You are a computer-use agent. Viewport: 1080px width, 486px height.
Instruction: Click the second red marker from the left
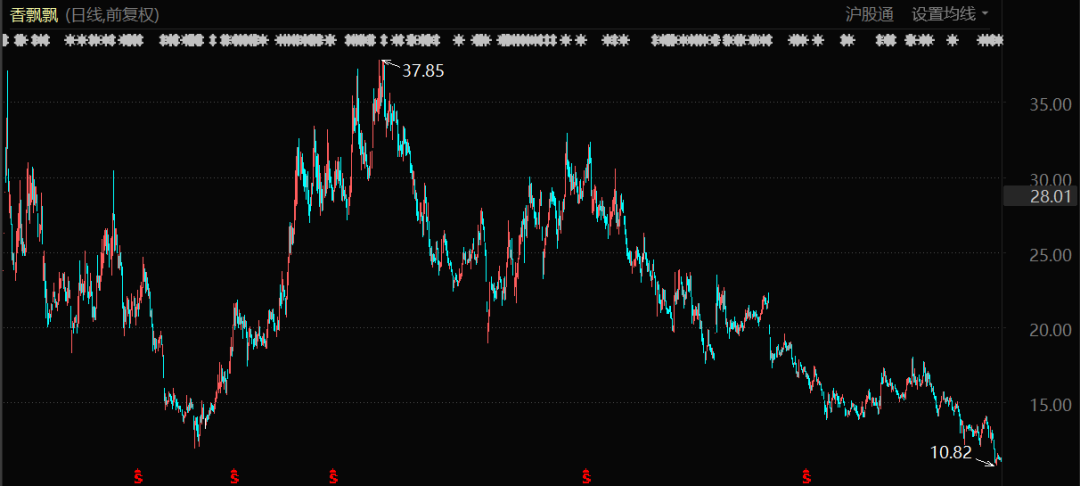pos(235,474)
